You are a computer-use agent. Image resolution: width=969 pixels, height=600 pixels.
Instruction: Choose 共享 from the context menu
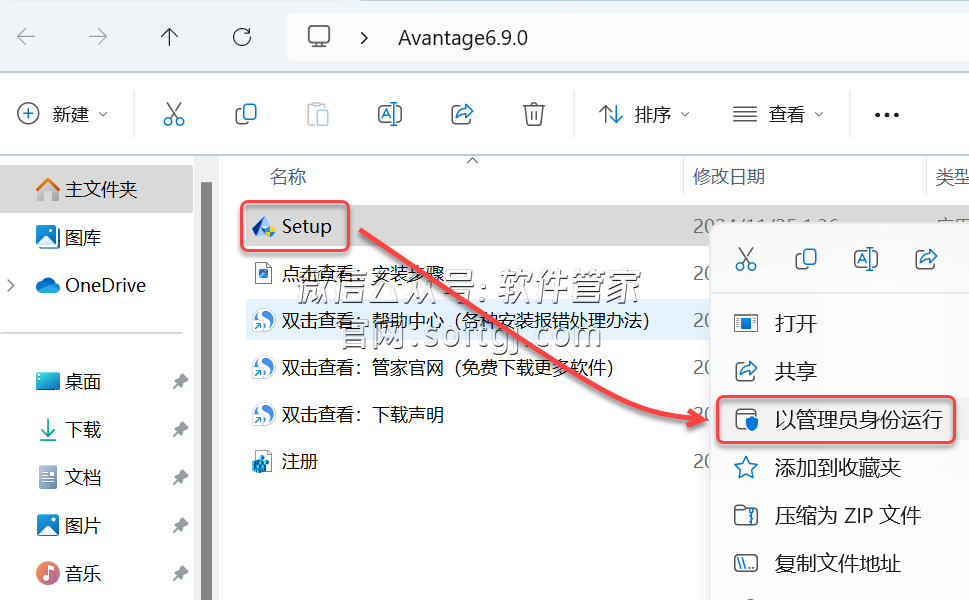pyautogui.click(x=776, y=371)
